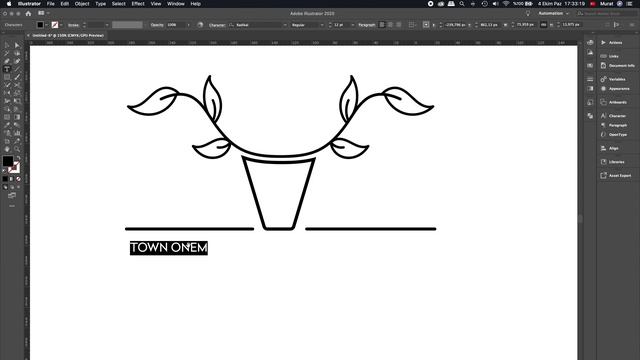Screen dimensions: 640x360
Task: Open the Artboards panel
Action: (618, 102)
